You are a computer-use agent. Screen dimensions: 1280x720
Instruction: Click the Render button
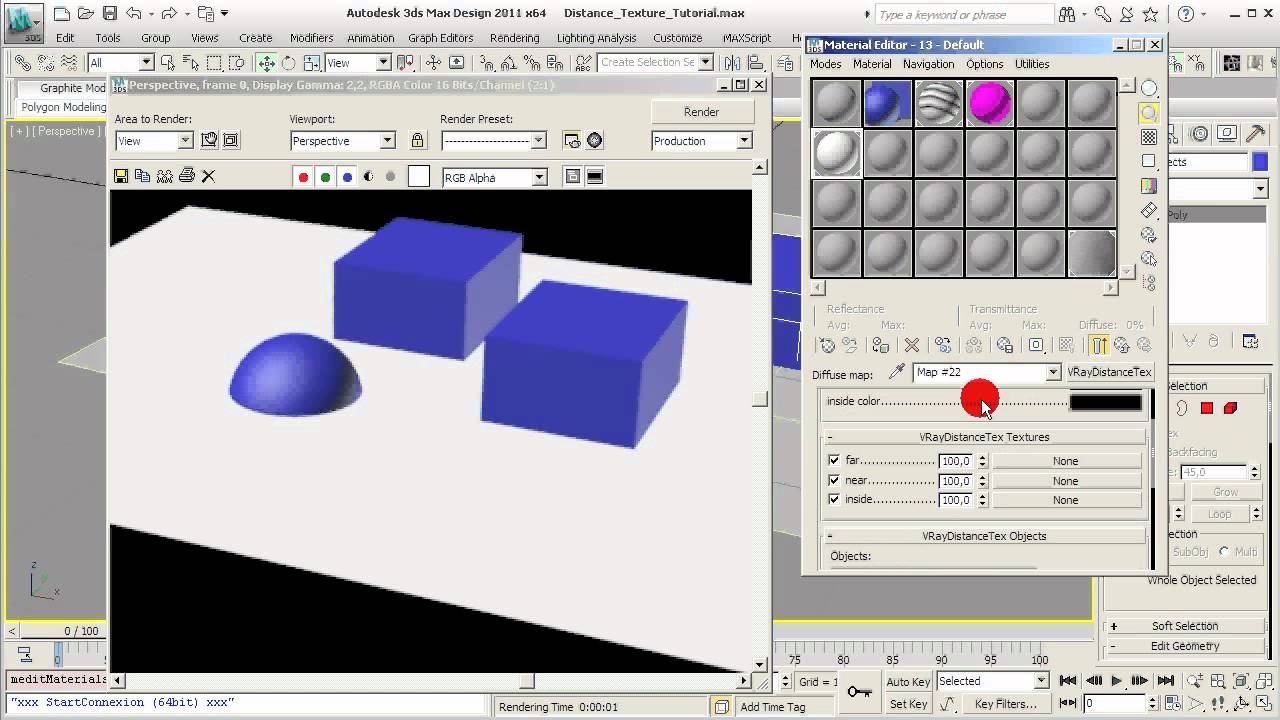(701, 112)
